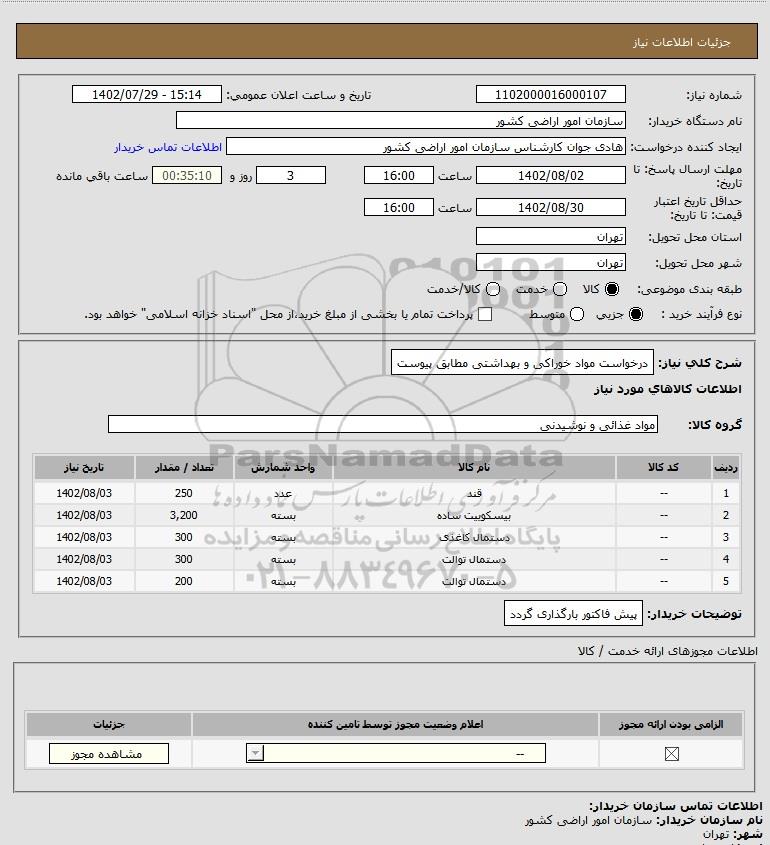Viewport: 770px width, 845px height.
Task: Click the نام کالا column header
Action: coord(474,467)
